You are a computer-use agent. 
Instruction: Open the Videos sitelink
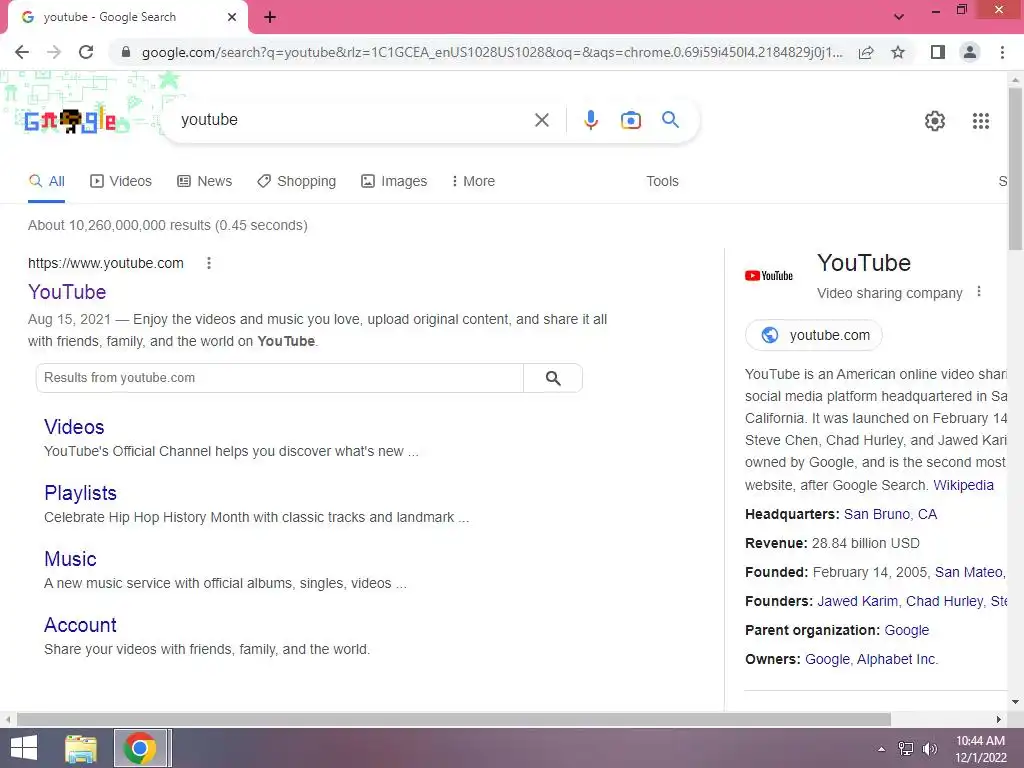point(74,427)
